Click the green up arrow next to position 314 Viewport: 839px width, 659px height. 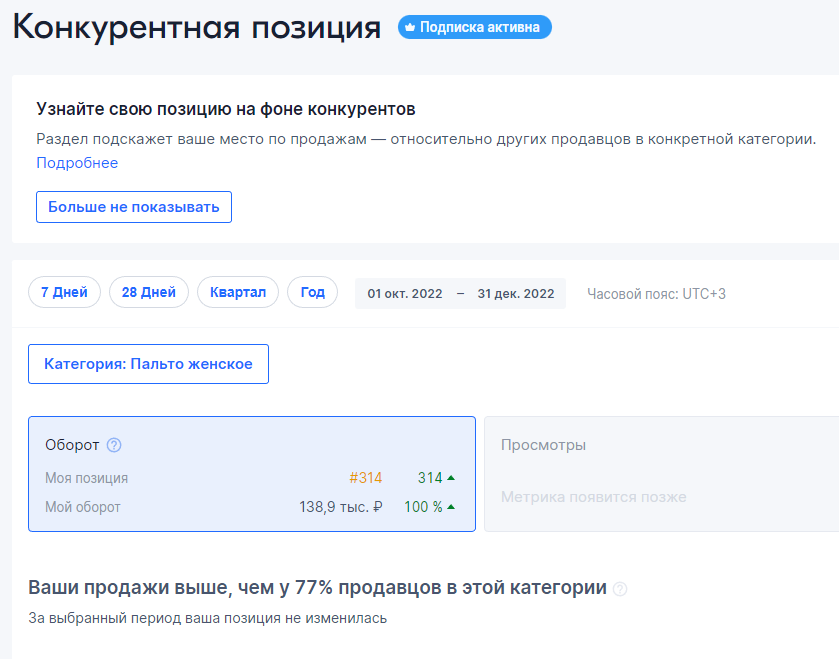pyautogui.click(x=451, y=478)
